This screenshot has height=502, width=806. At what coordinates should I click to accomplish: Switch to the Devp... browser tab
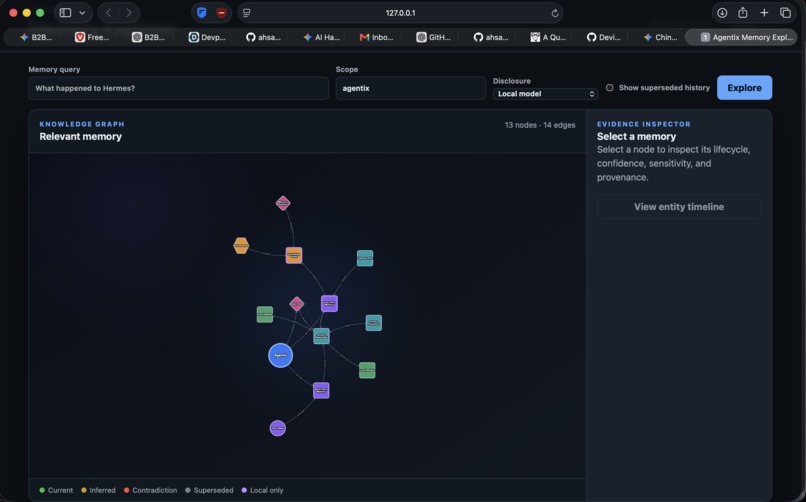tap(207, 37)
